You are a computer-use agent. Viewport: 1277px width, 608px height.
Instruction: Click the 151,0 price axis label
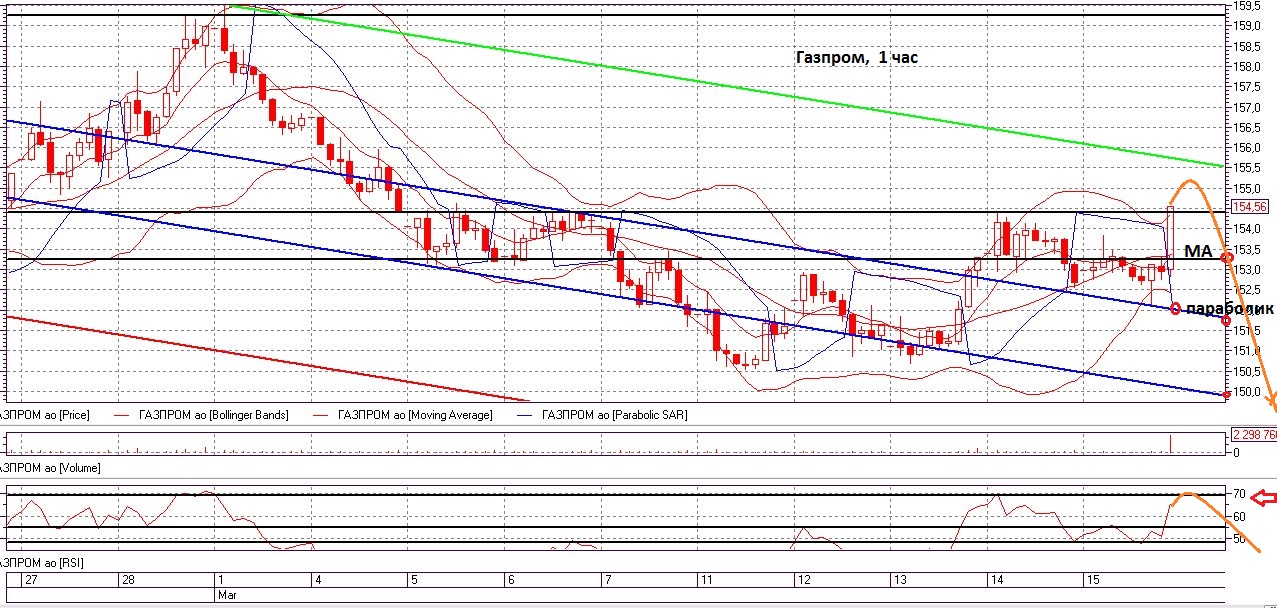coord(1246,351)
